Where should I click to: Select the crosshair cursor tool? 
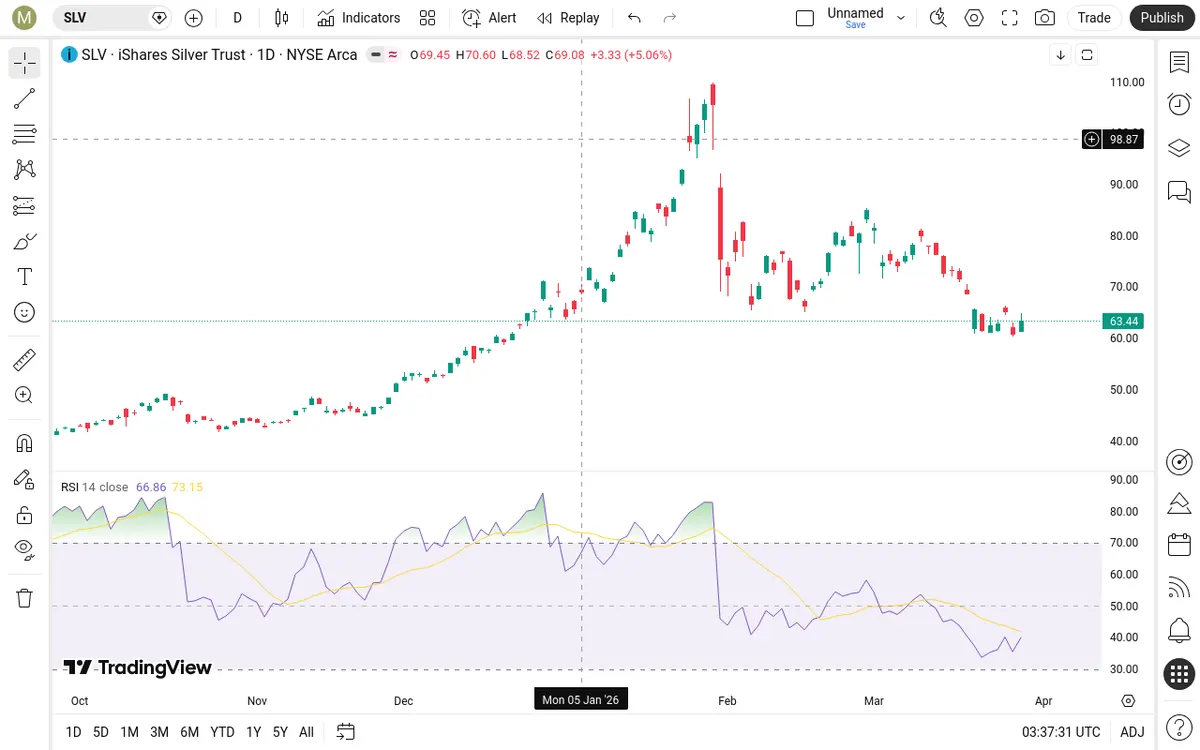pos(25,63)
